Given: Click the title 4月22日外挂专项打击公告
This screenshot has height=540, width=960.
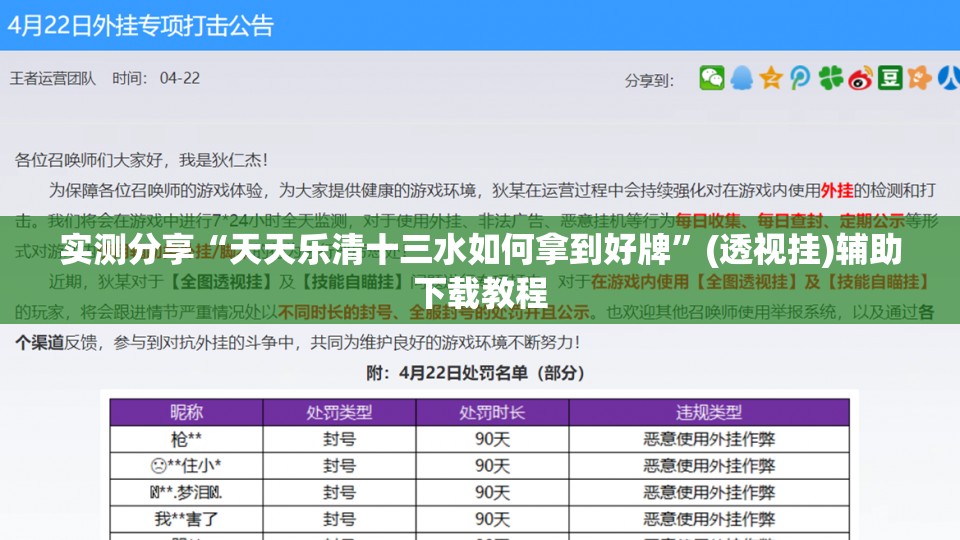Looking at the screenshot, I should pos(140,26).
